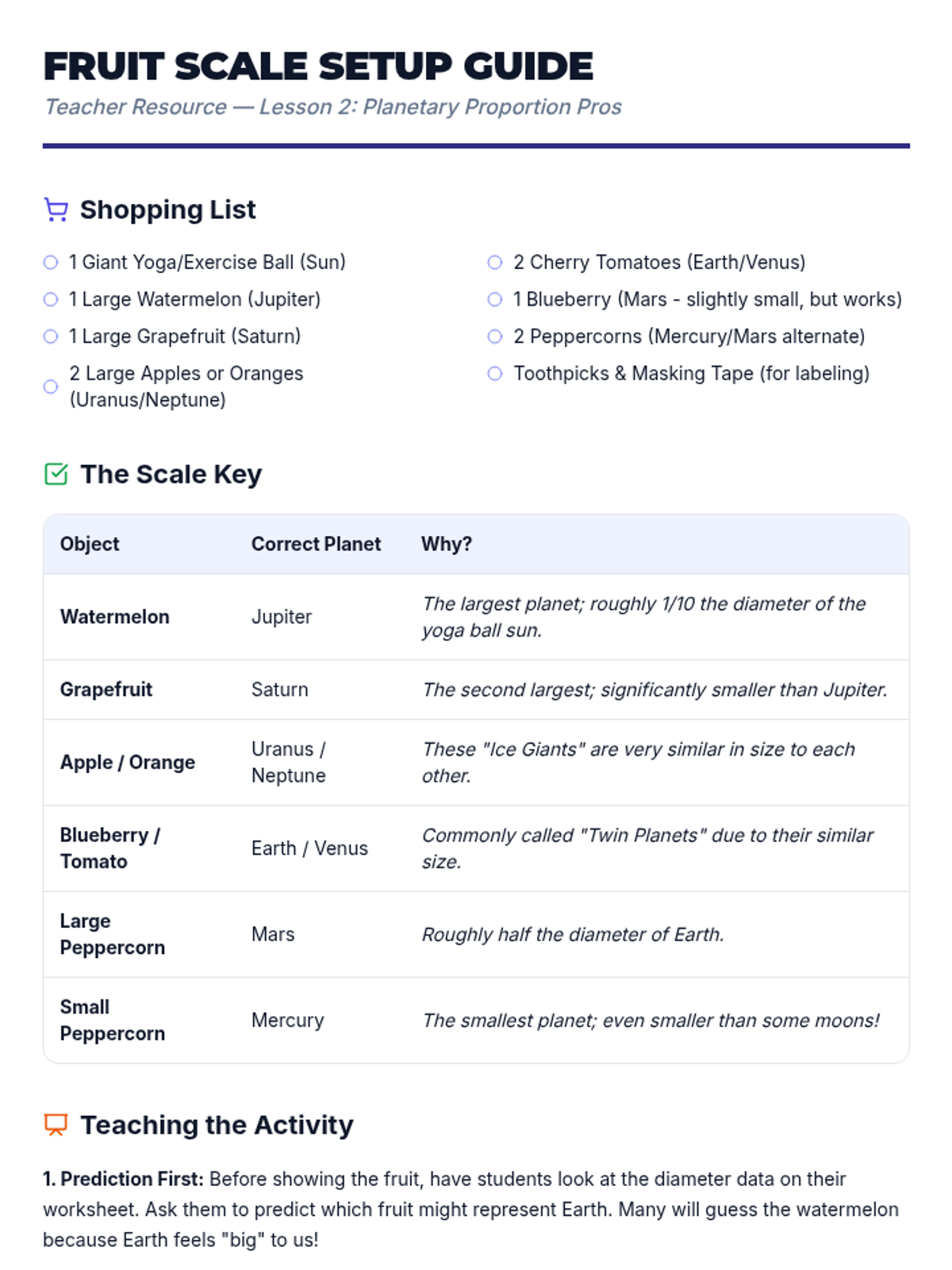Click the Shopping List heading
This screenshot has width=952, height=1270.
click(x=168, y=210)
